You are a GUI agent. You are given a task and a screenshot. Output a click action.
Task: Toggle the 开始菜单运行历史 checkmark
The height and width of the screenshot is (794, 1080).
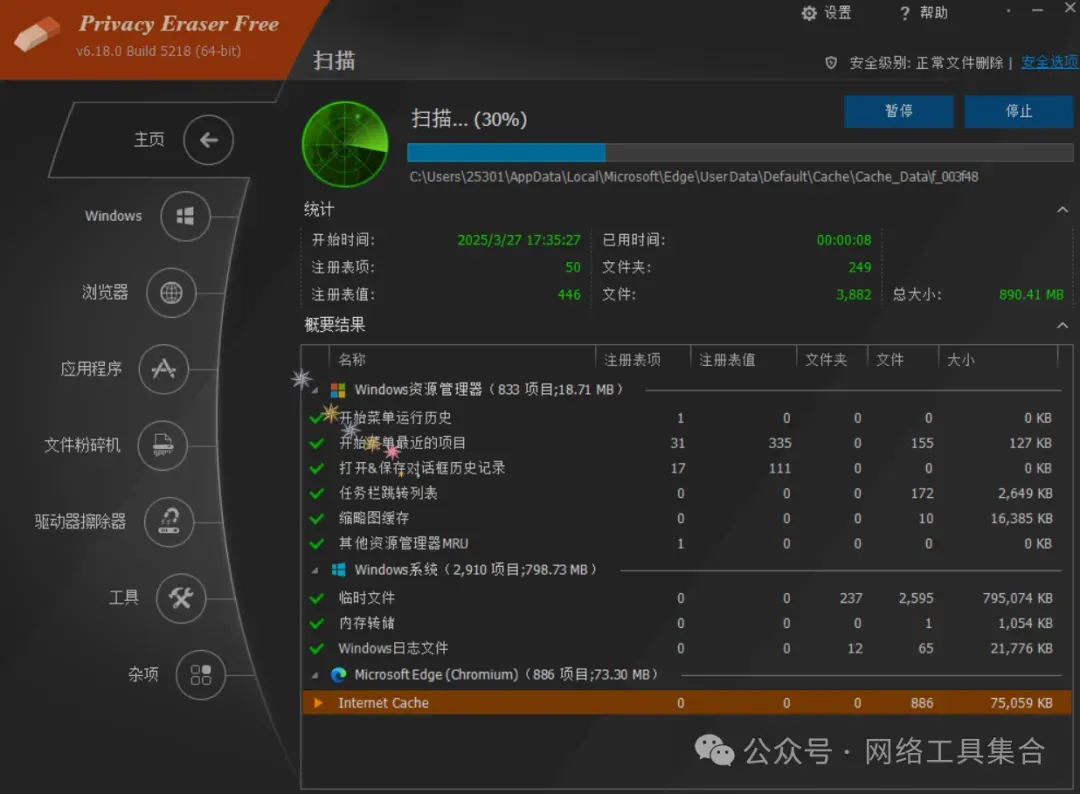click(317, 418)
